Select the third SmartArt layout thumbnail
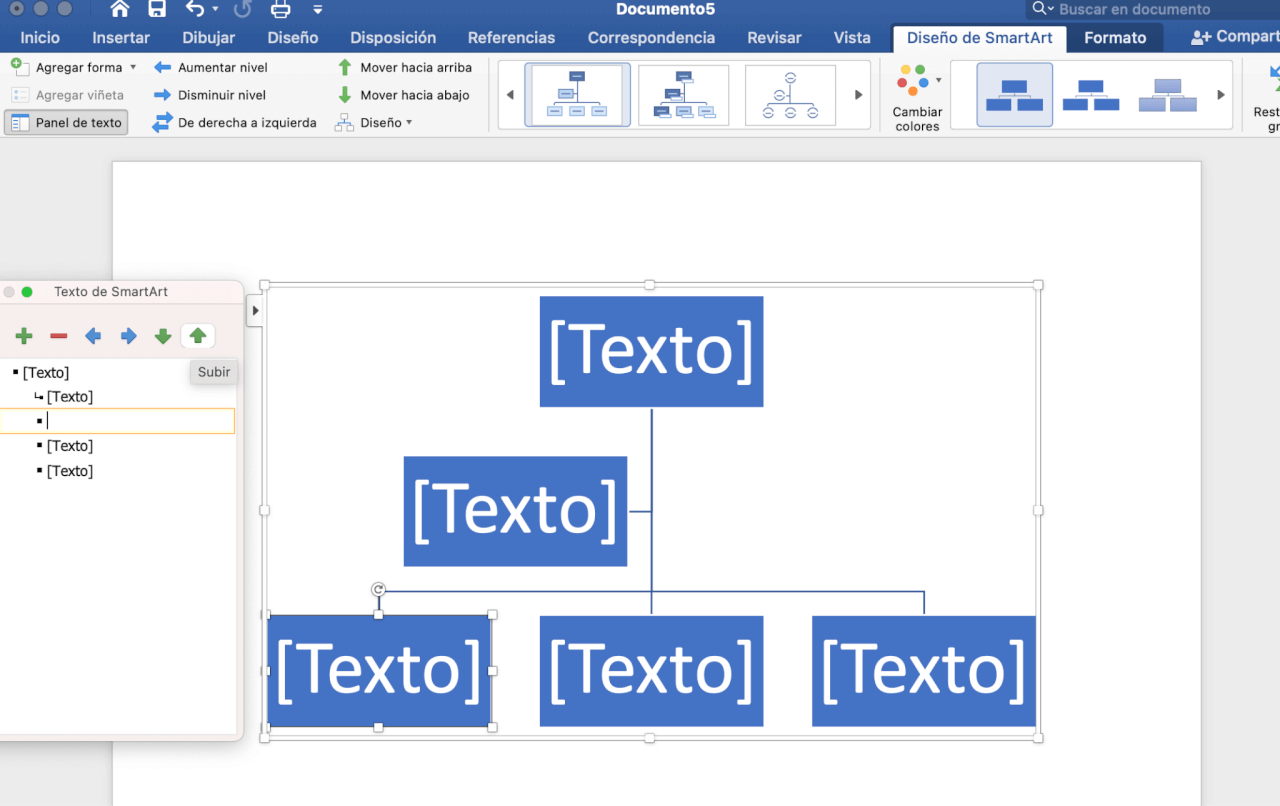 tap(790, 96)
